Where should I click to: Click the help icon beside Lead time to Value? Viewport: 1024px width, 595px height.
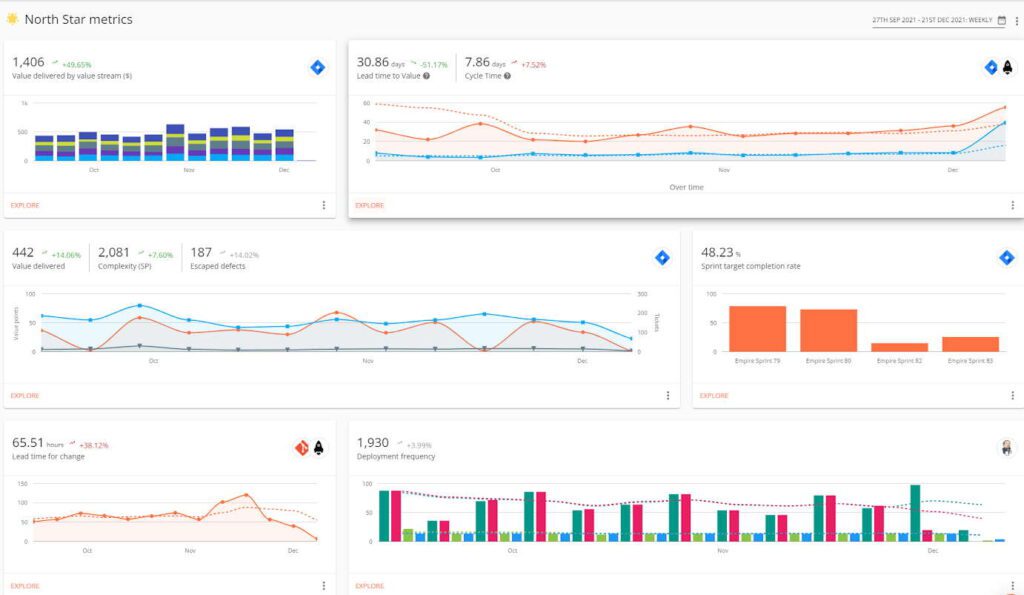coord(426,76)
